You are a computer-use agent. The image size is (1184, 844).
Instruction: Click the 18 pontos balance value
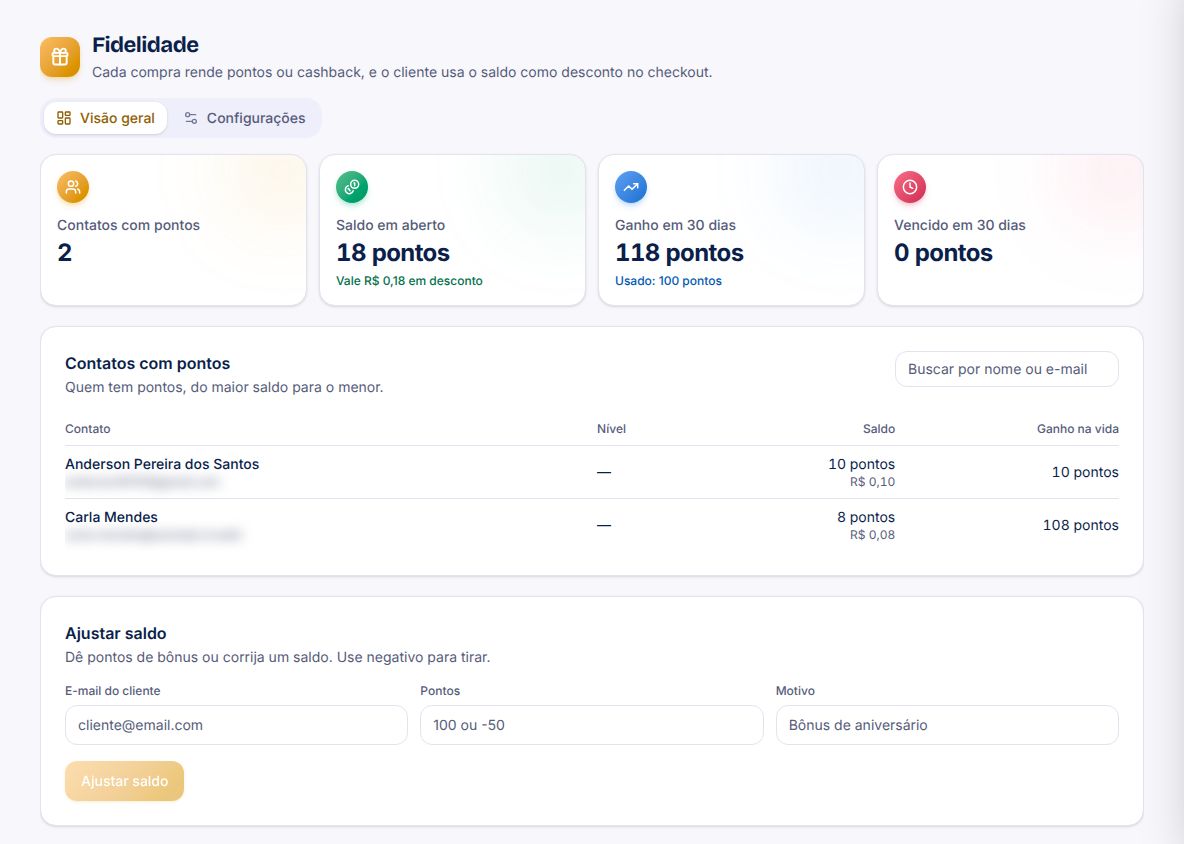(x=393, y=252)
